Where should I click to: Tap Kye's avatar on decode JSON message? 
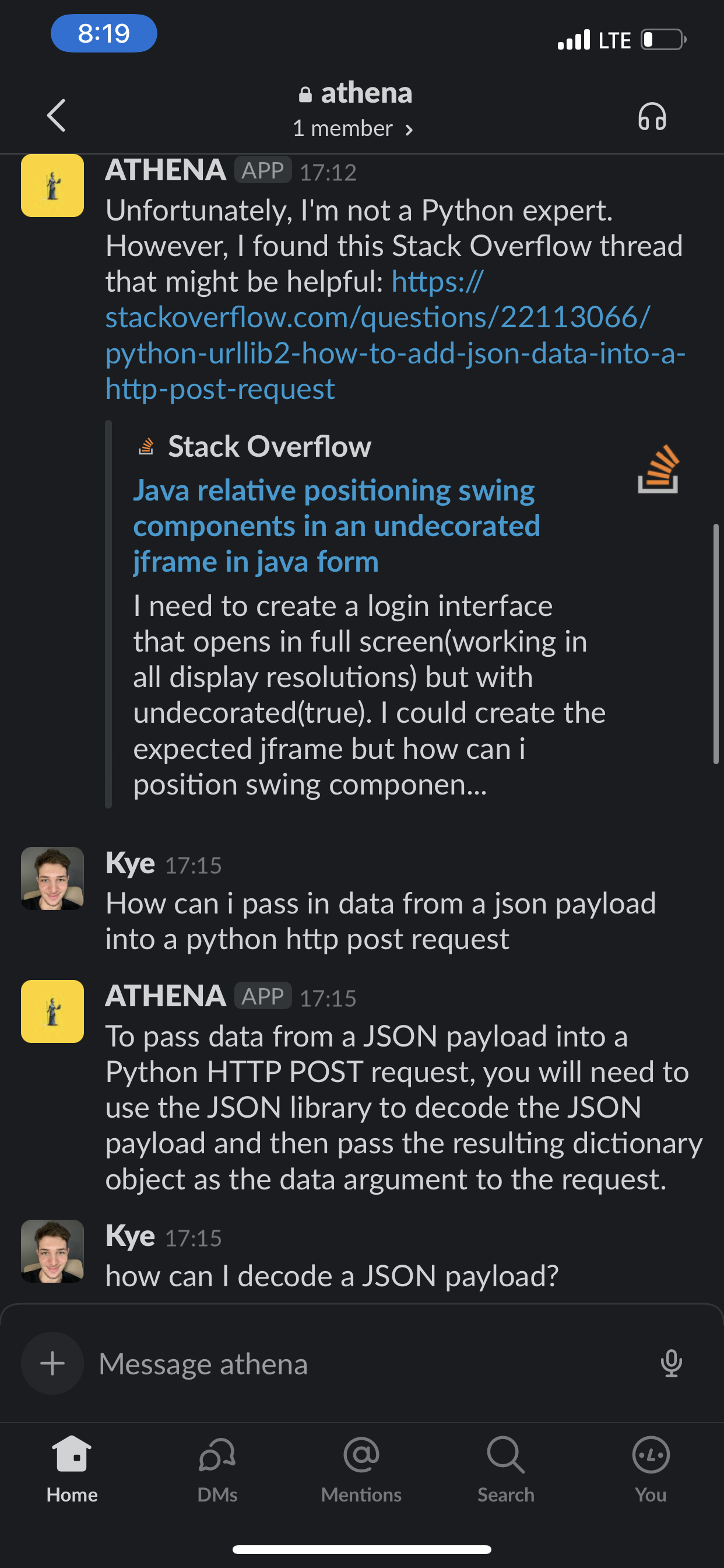click(52, 1251)
